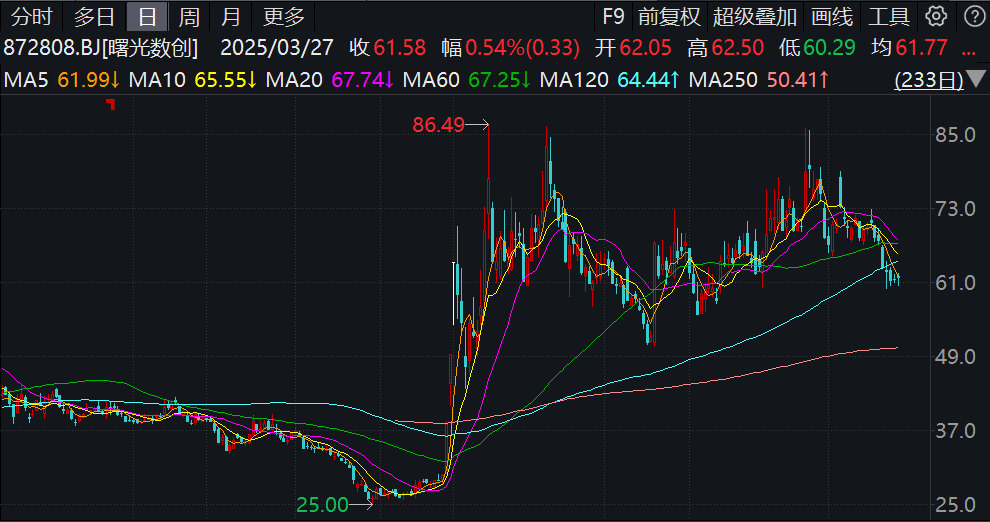Click the low price 60.29
Screen dimensions: 990x522
(x=829, y=47)
